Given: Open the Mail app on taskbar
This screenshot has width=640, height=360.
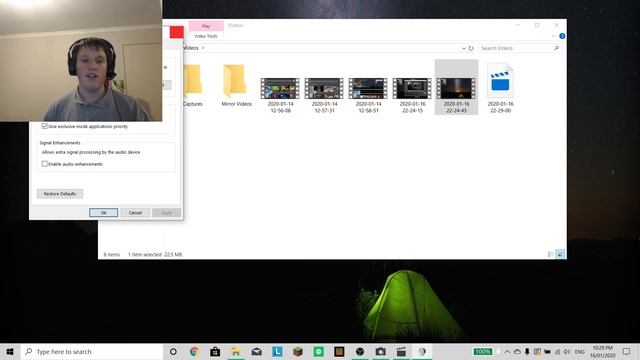Looking at the screenshot, I should click(256, 351).
